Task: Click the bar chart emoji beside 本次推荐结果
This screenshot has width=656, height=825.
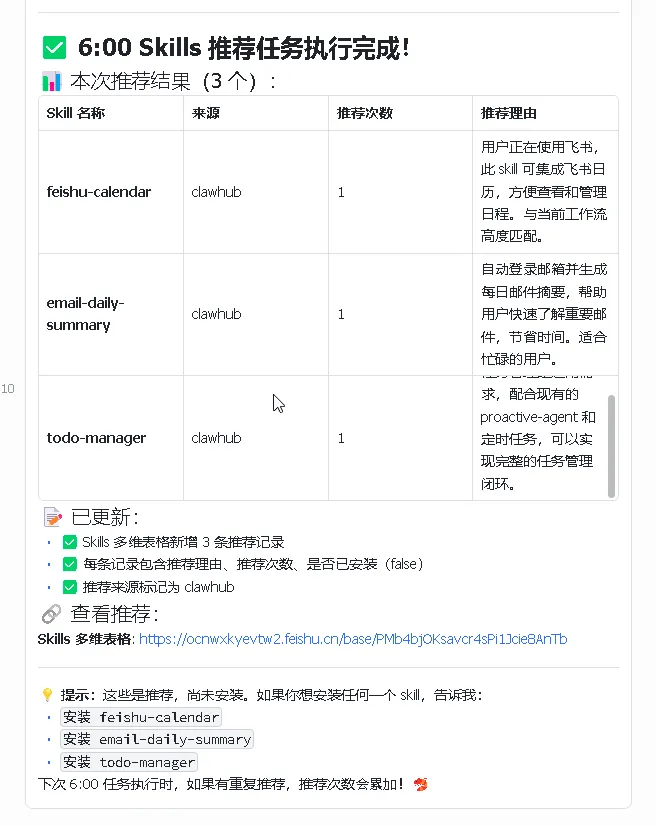Action: click(x=52, y=81)
